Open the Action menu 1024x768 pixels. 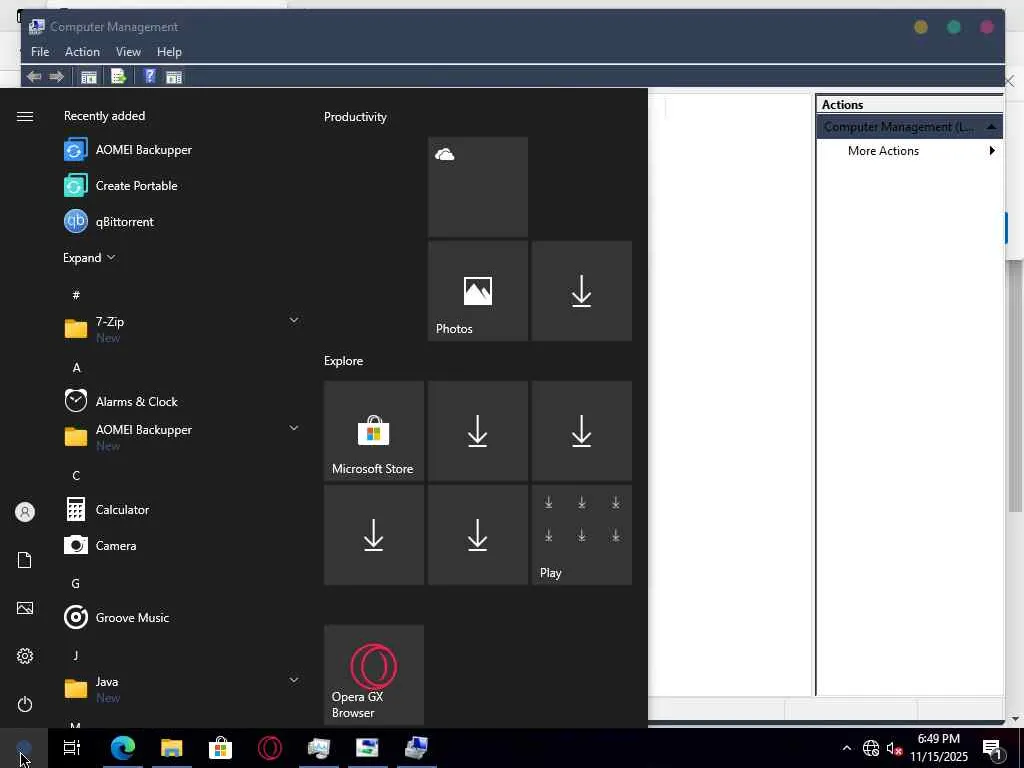click(x=82, y=52)
